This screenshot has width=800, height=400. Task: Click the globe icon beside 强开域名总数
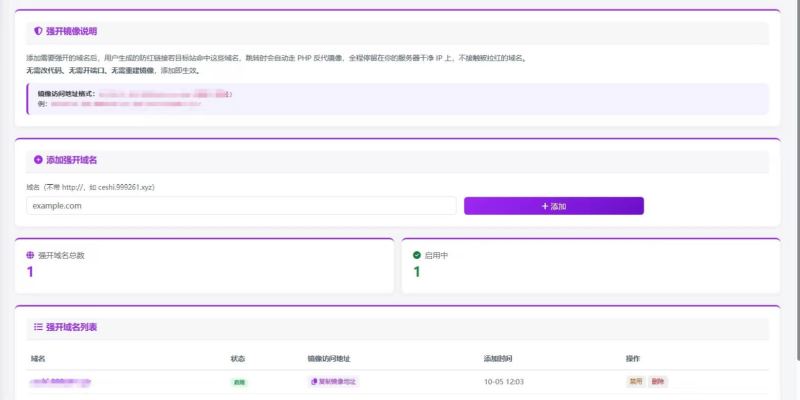click(30, 255)
